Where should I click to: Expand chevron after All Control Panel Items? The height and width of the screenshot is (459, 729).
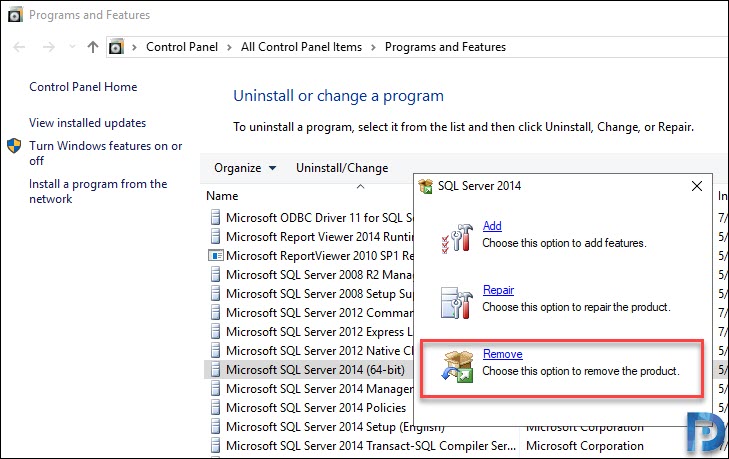pos(373,47)
